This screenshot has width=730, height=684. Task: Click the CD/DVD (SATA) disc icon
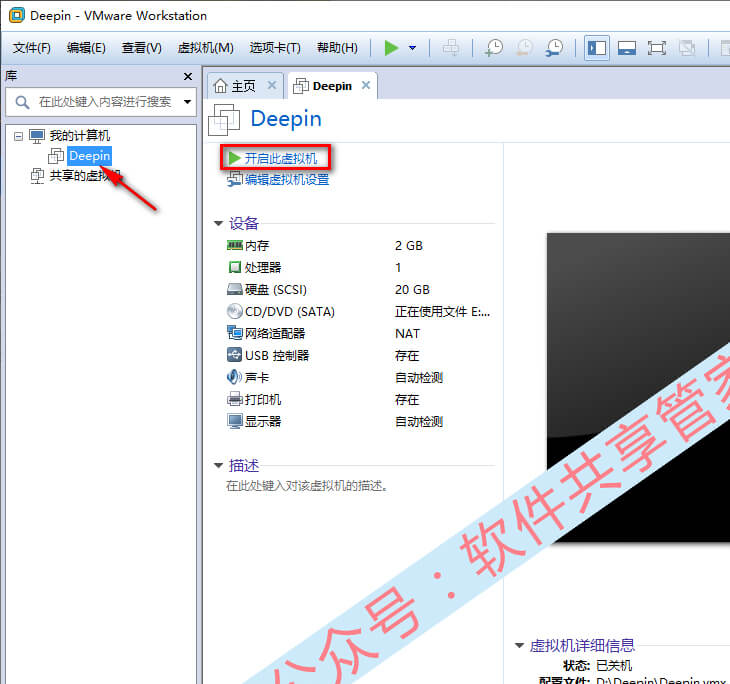(x=235, y=312)
